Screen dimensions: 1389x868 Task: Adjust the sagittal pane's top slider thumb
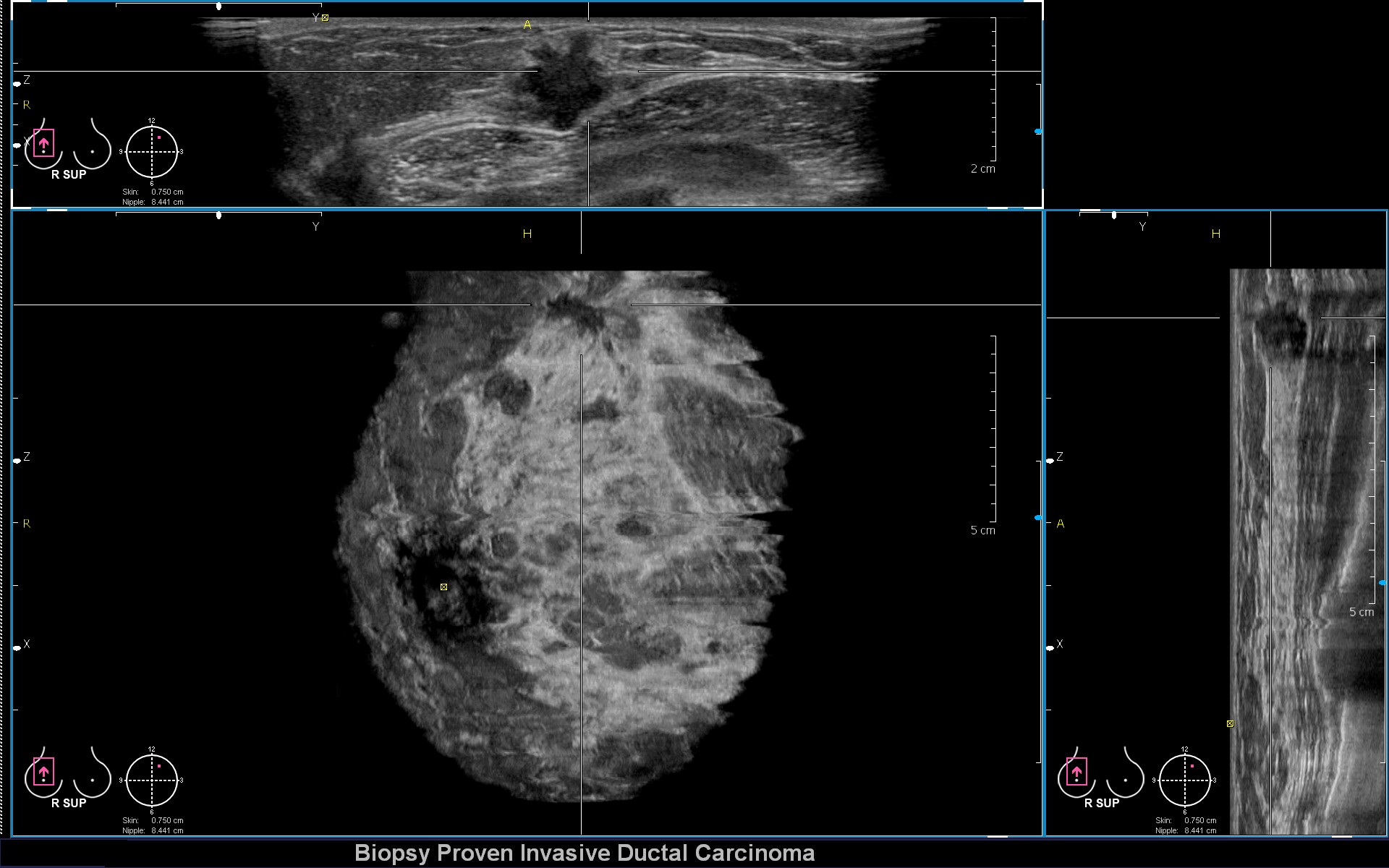[1114, 215]
